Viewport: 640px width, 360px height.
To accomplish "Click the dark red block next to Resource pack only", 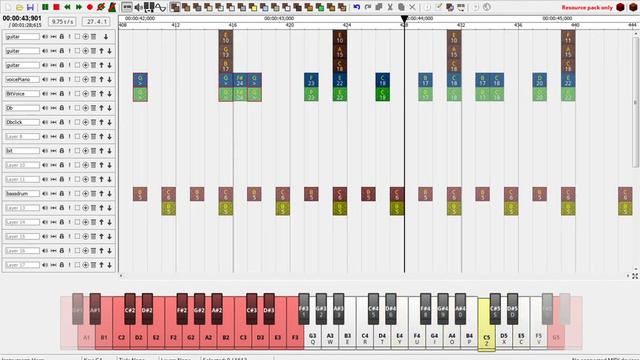I will tap(620, 7).
